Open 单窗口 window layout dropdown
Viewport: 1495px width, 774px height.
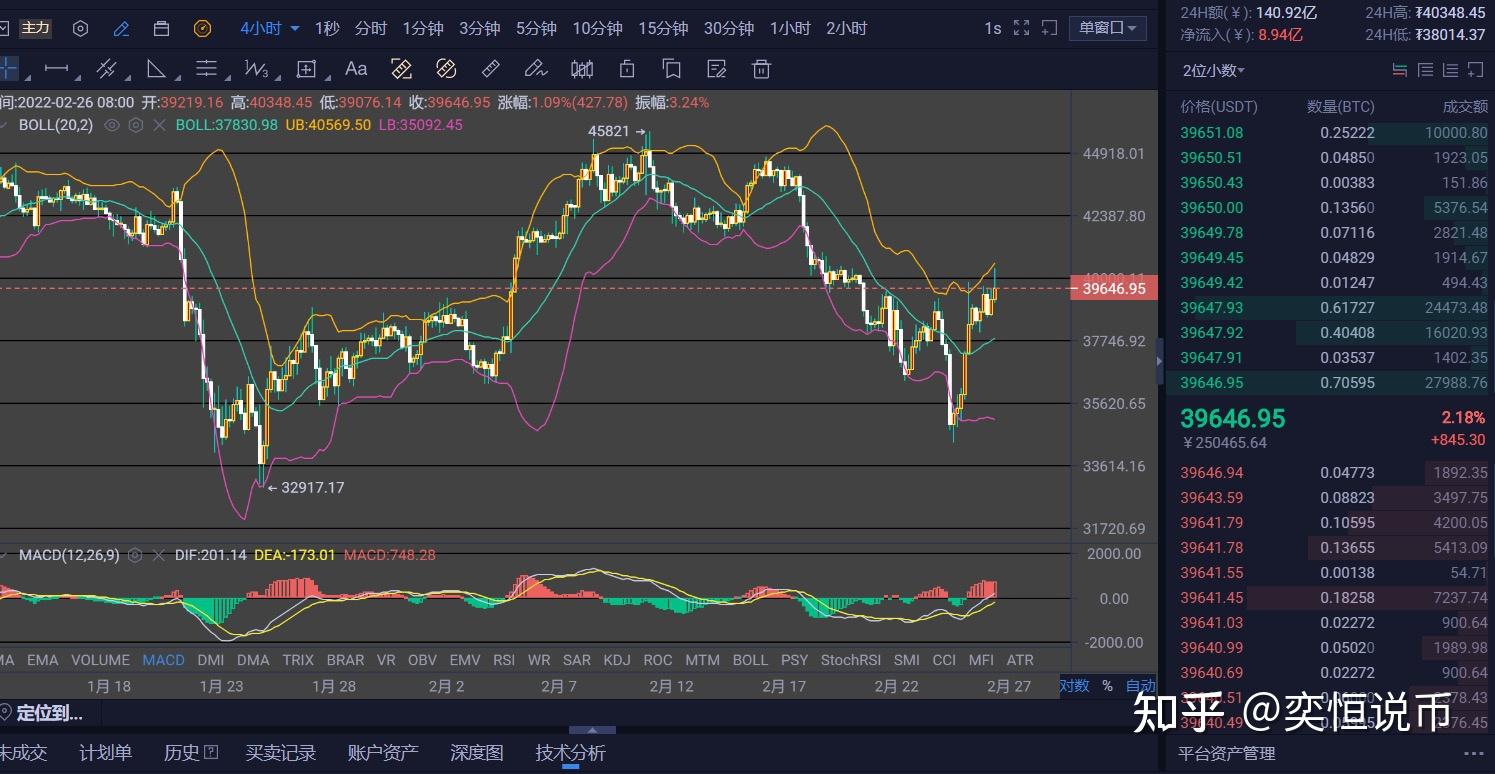[1107, 28]
